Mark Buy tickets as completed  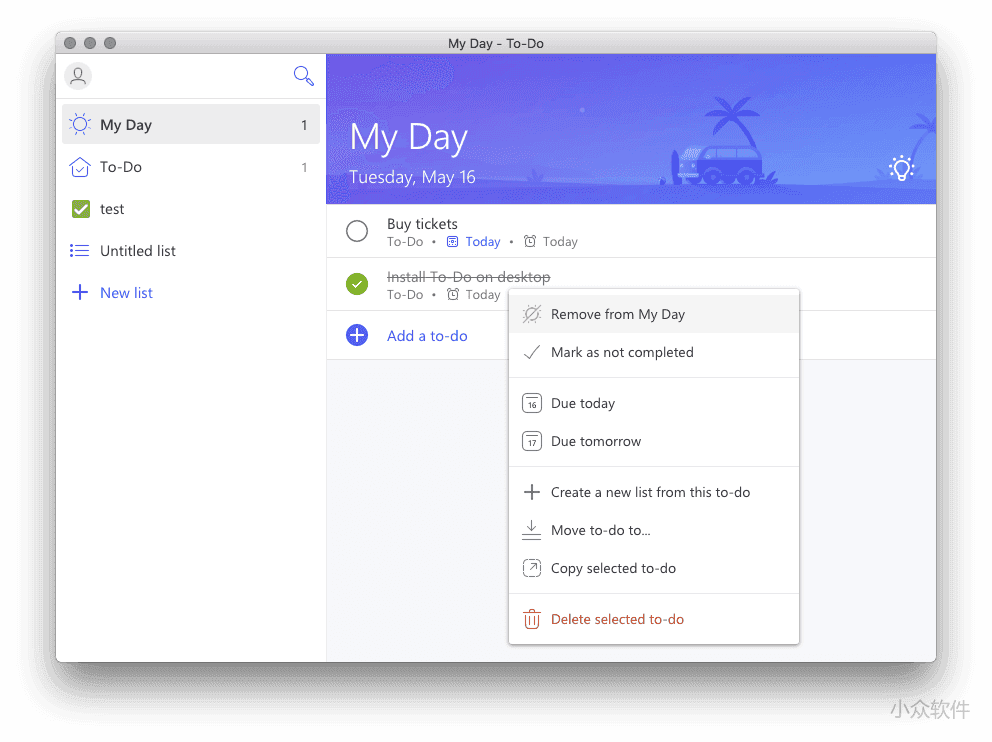[x=357, y=231]
